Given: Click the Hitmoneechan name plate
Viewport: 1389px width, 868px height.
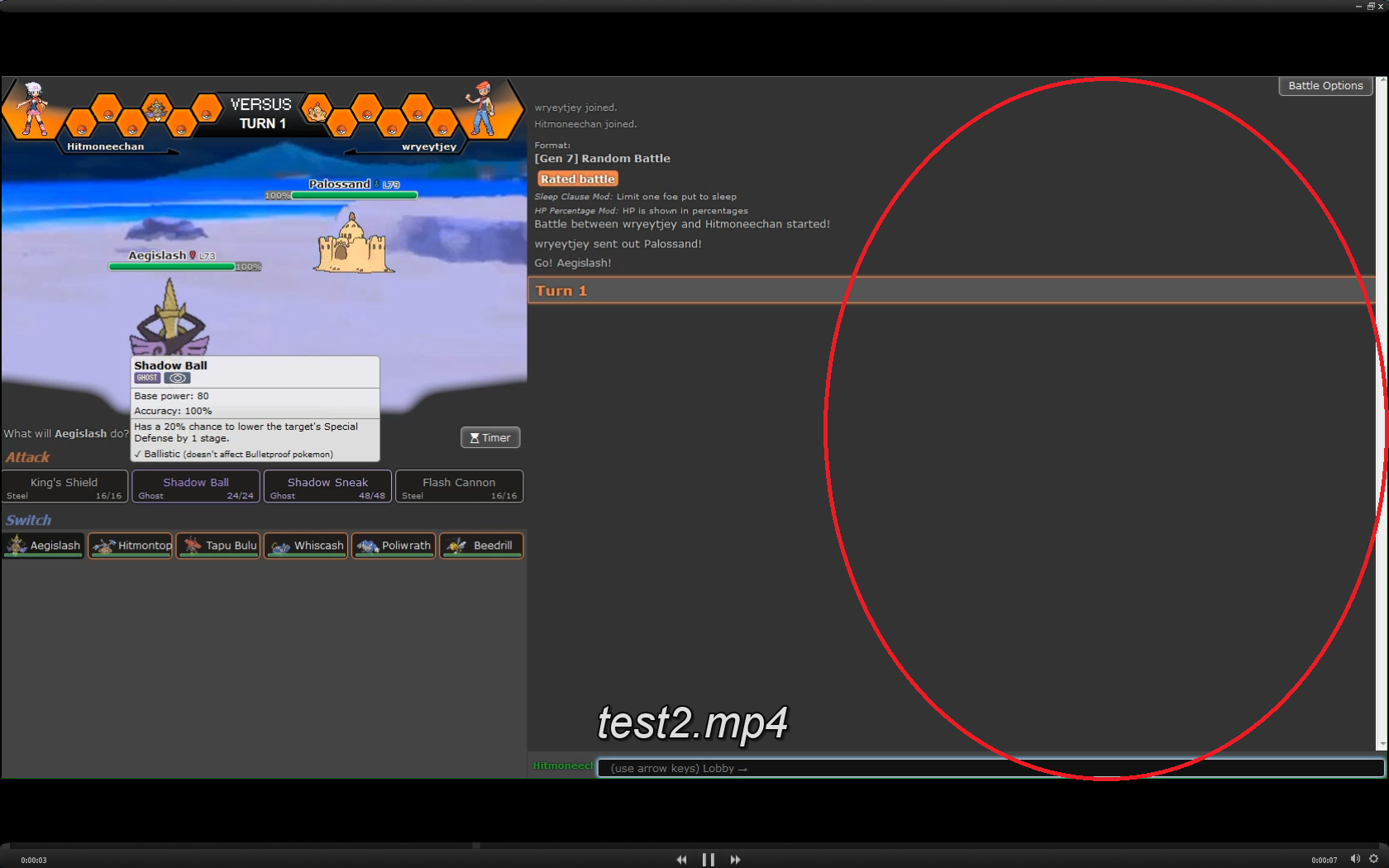Looking at the screenshot, I should [106, 146].
